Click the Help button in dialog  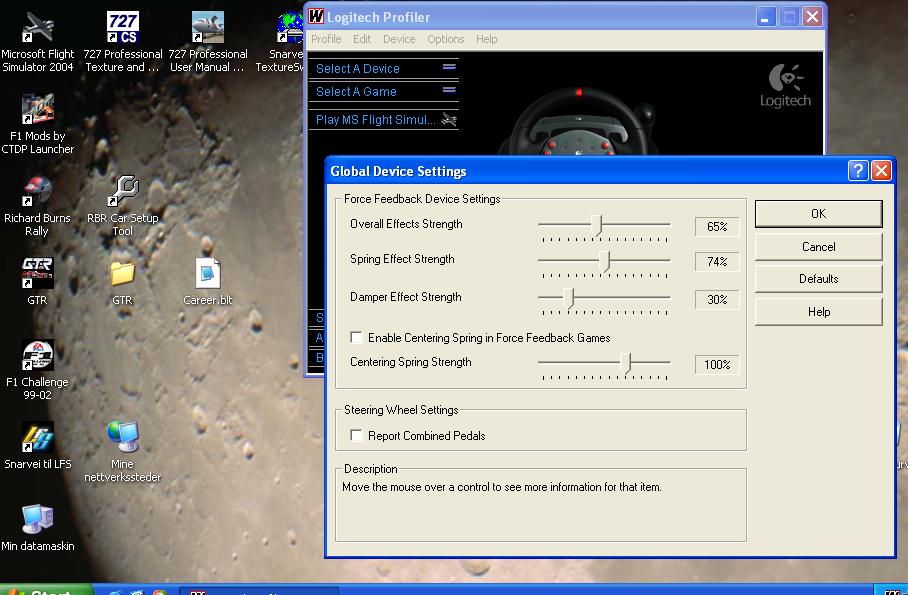(x=818, y=312)
